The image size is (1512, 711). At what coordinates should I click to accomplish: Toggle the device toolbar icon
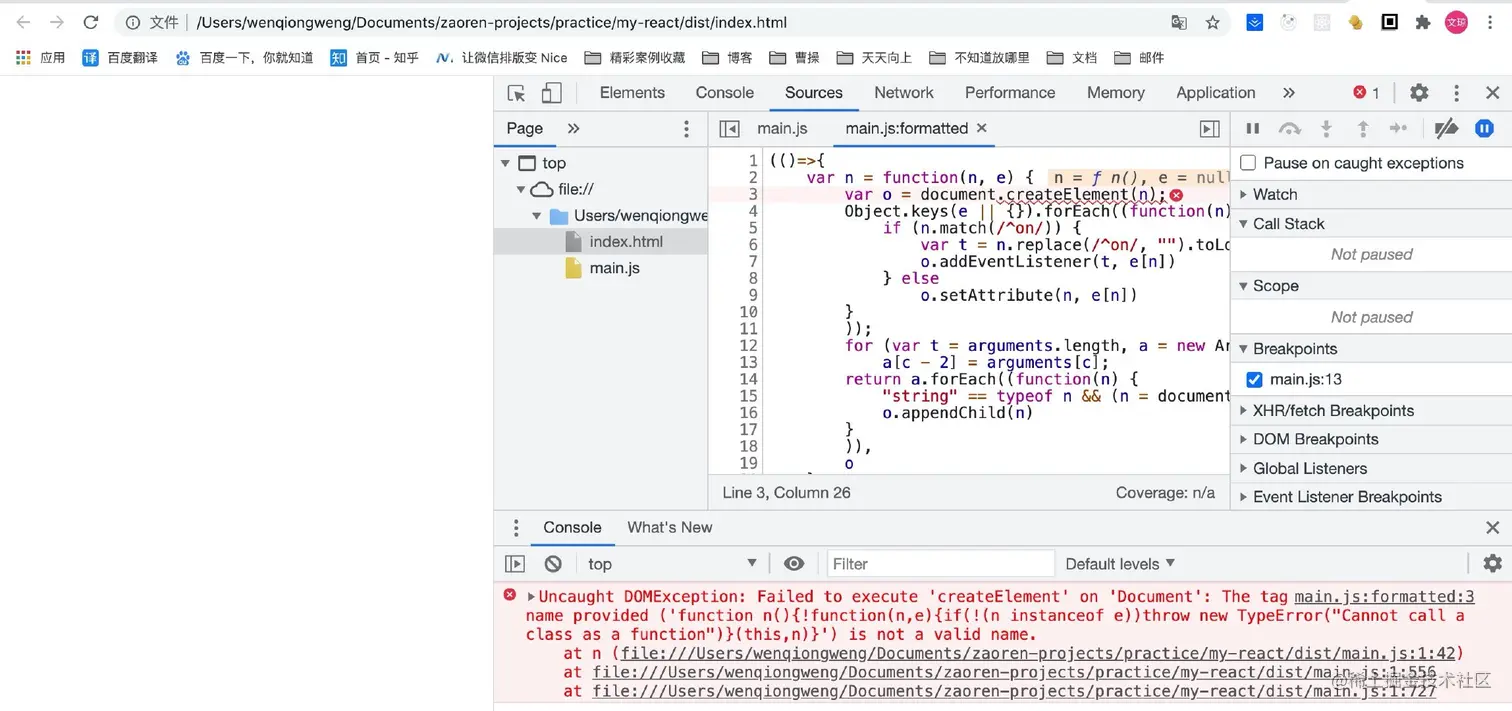tap(551, 93)
